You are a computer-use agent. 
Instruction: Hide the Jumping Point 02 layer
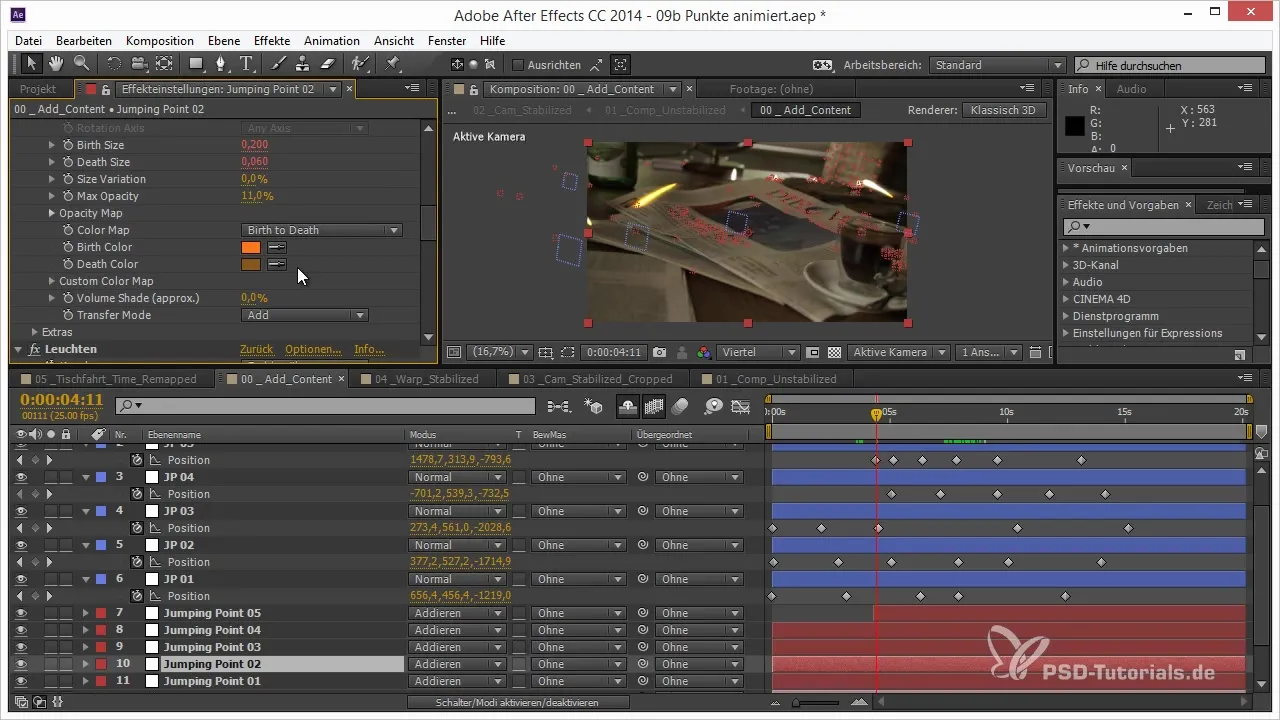tap(20, 664)
